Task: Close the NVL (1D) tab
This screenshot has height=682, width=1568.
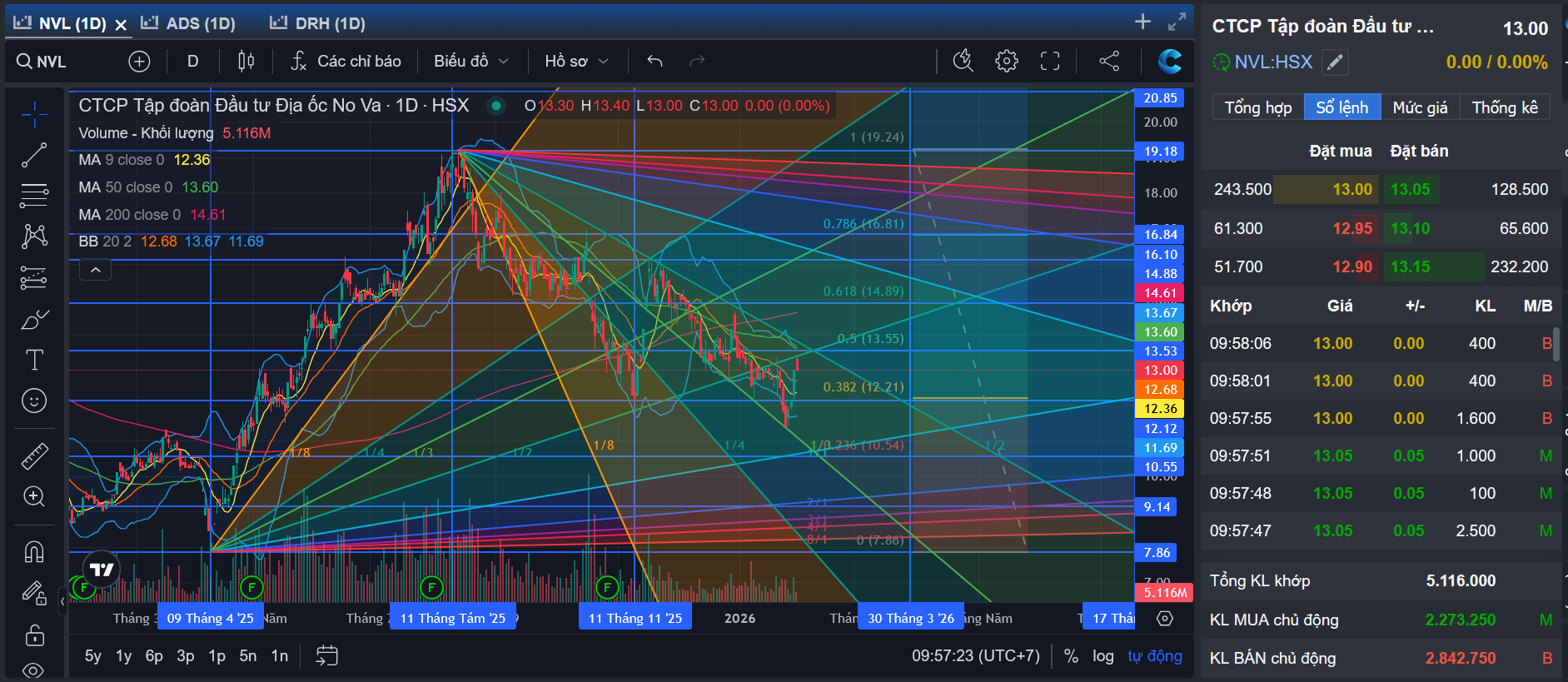Action: (x=121, y=25)
